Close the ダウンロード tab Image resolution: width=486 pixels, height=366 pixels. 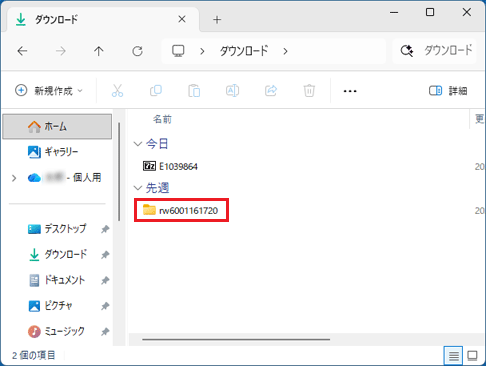coord(182,19)
